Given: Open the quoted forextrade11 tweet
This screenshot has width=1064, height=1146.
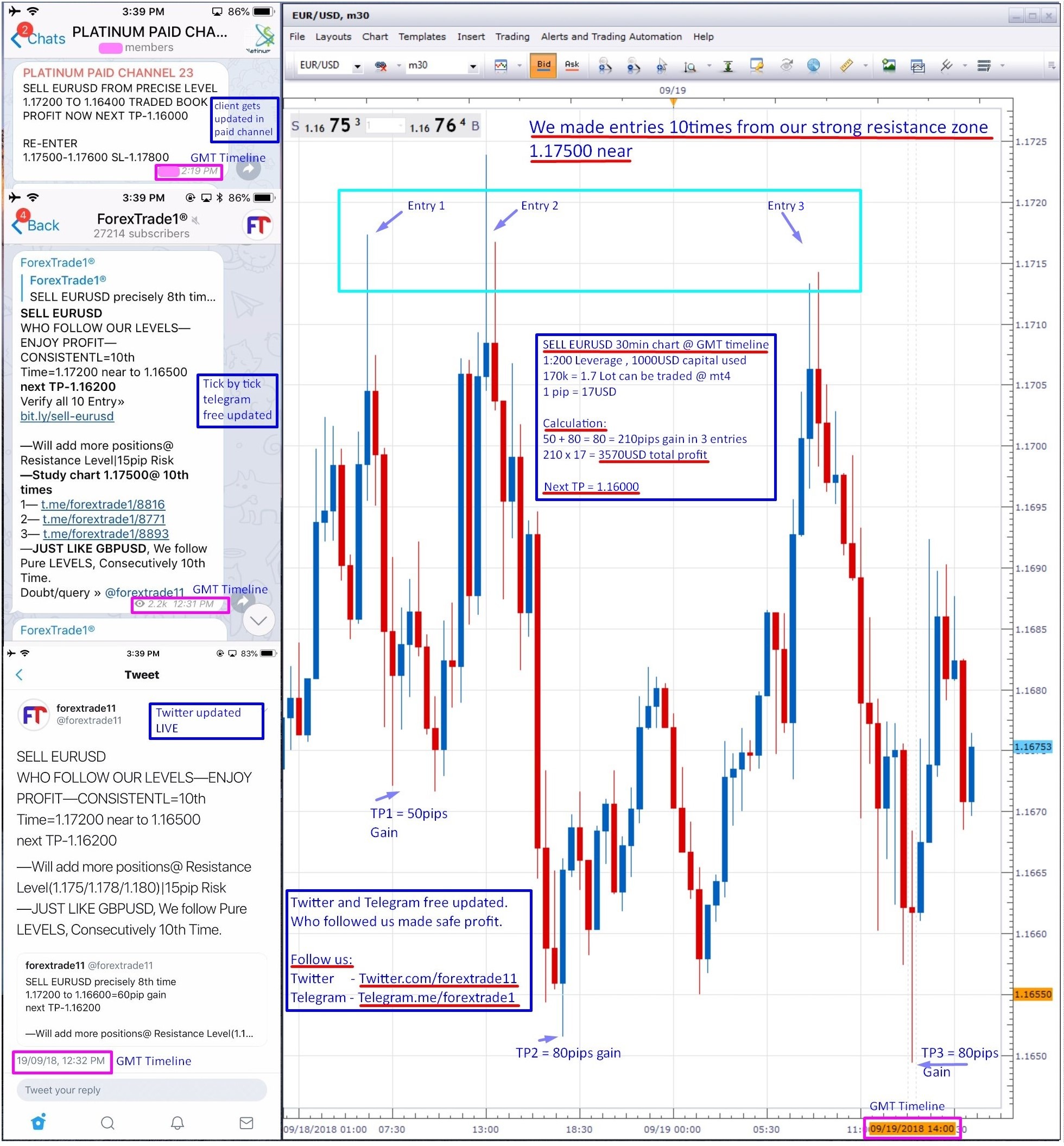Looking at the screenshot, I should point(142,1001).
